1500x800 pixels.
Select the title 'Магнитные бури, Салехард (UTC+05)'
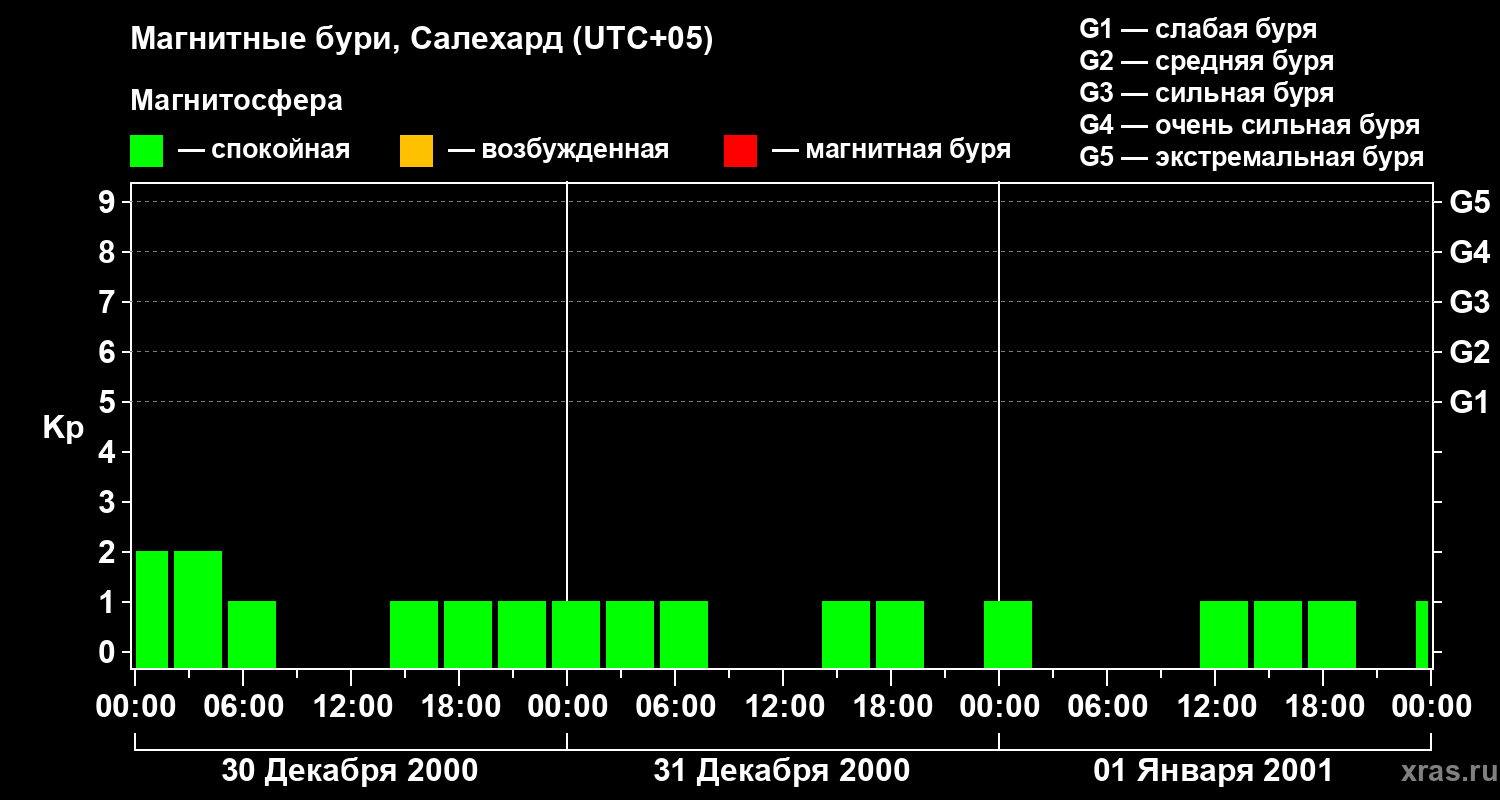click(422, 40)
